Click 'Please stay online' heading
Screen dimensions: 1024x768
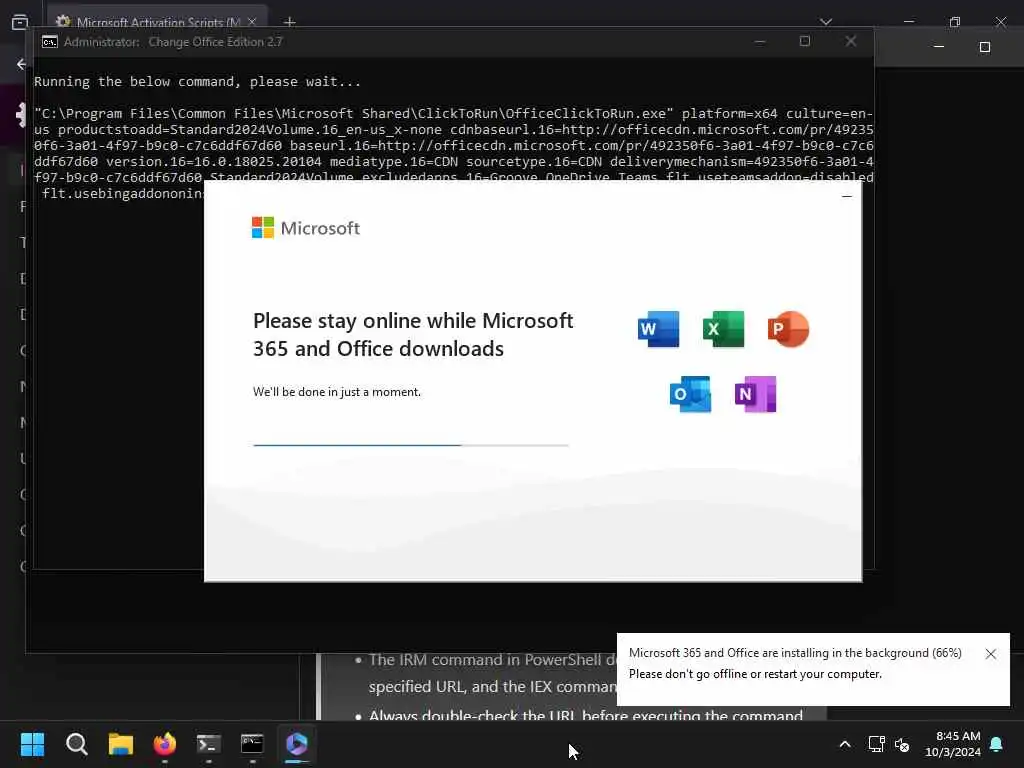(413, 334)
